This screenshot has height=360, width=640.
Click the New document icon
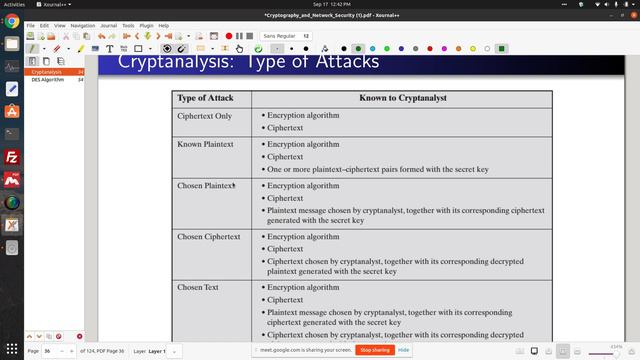tap(41, 36)
